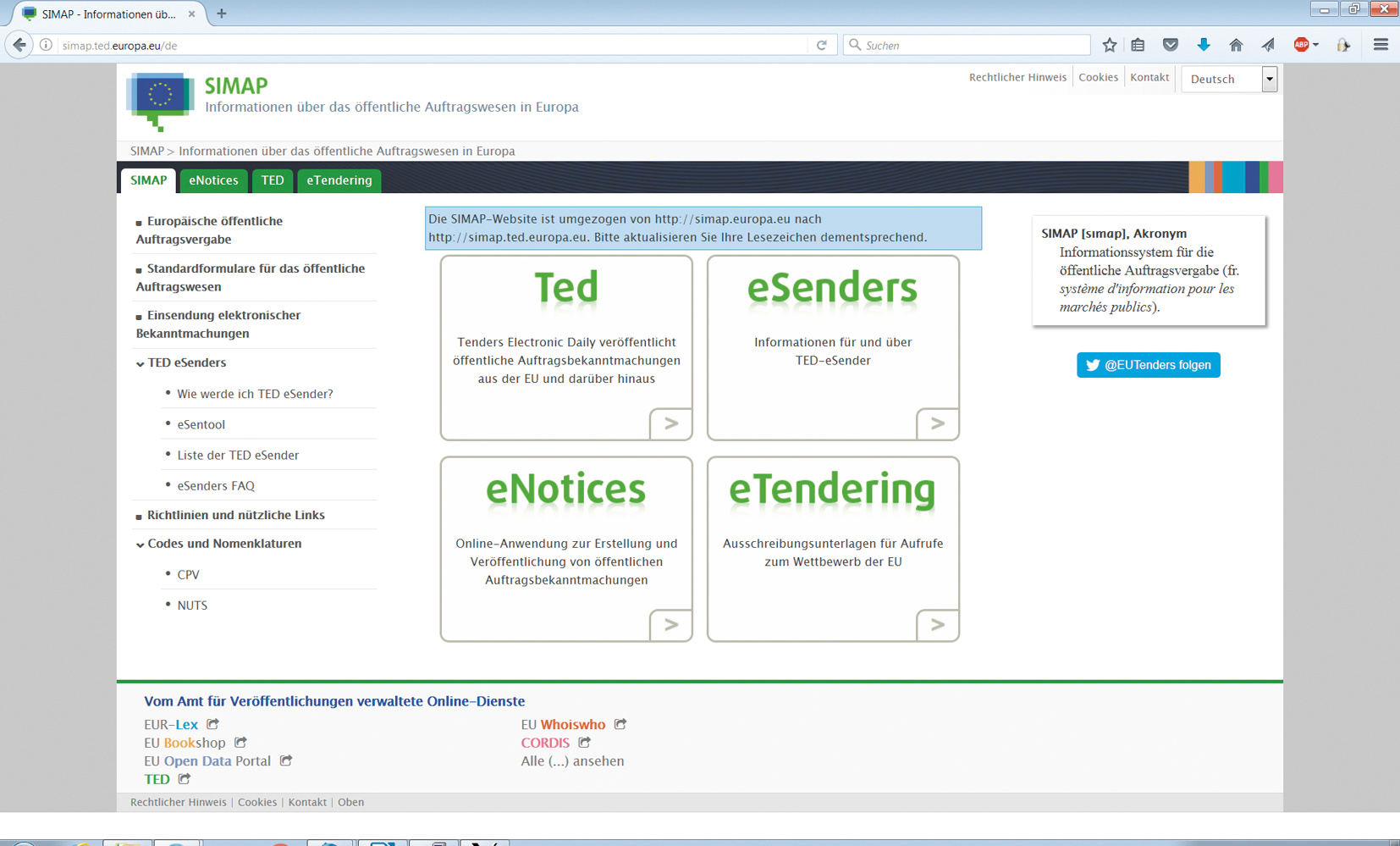Collapse the Codes und Nomenklaturen section
Viewport: 1400px width, 846px height.
tap(140, 545)
